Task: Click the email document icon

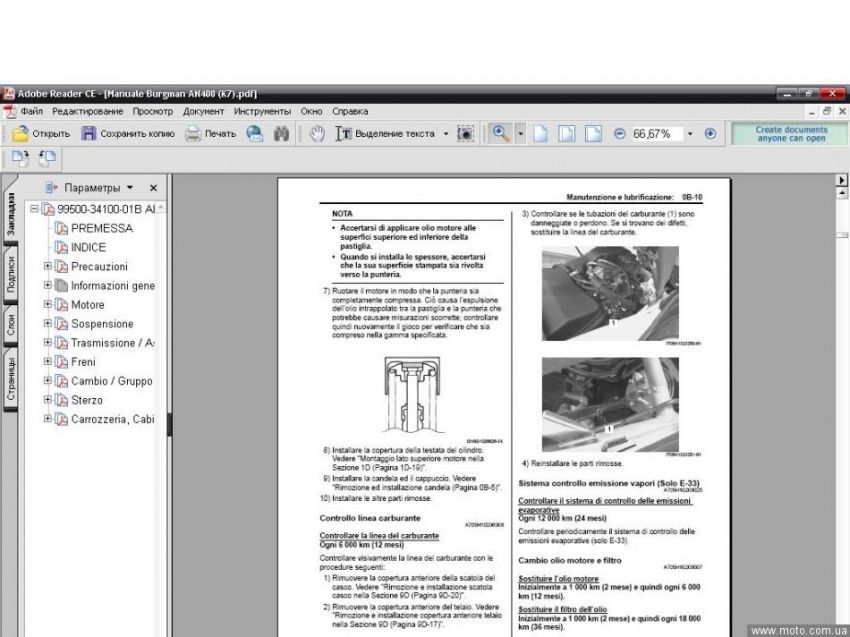Action: pos(255,133)
